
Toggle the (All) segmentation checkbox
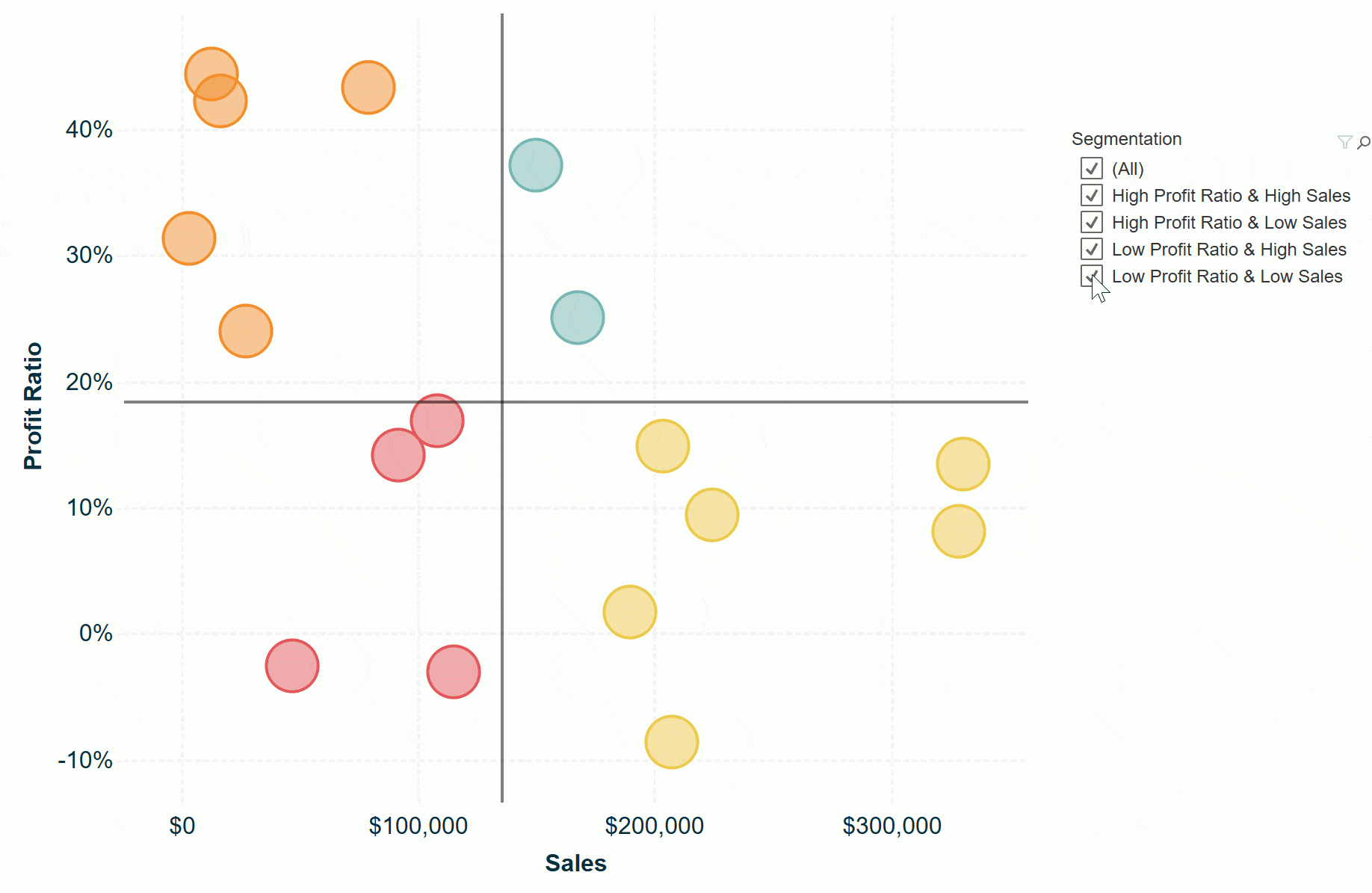(x=1091, y=169)
